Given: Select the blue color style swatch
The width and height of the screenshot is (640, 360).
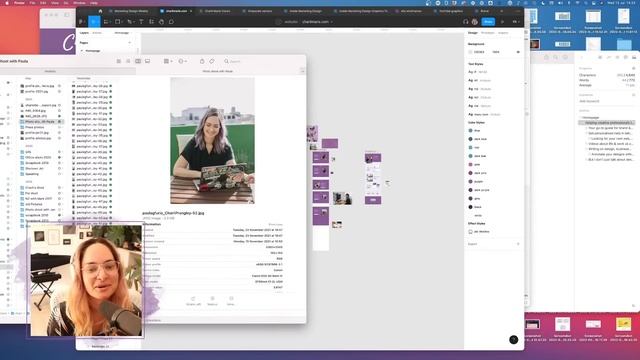Looking at the screenshot, I should coord(470,131).
